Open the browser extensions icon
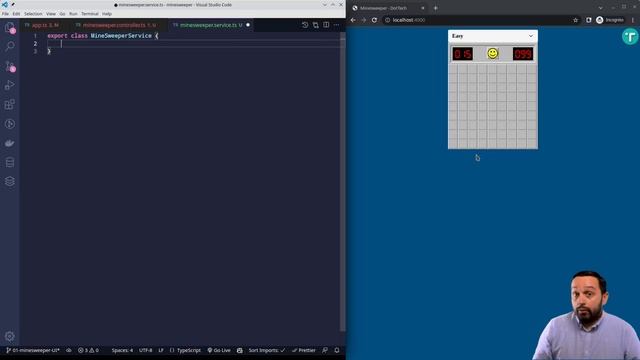This screenshot has width=640, height=360. (589, 20)
